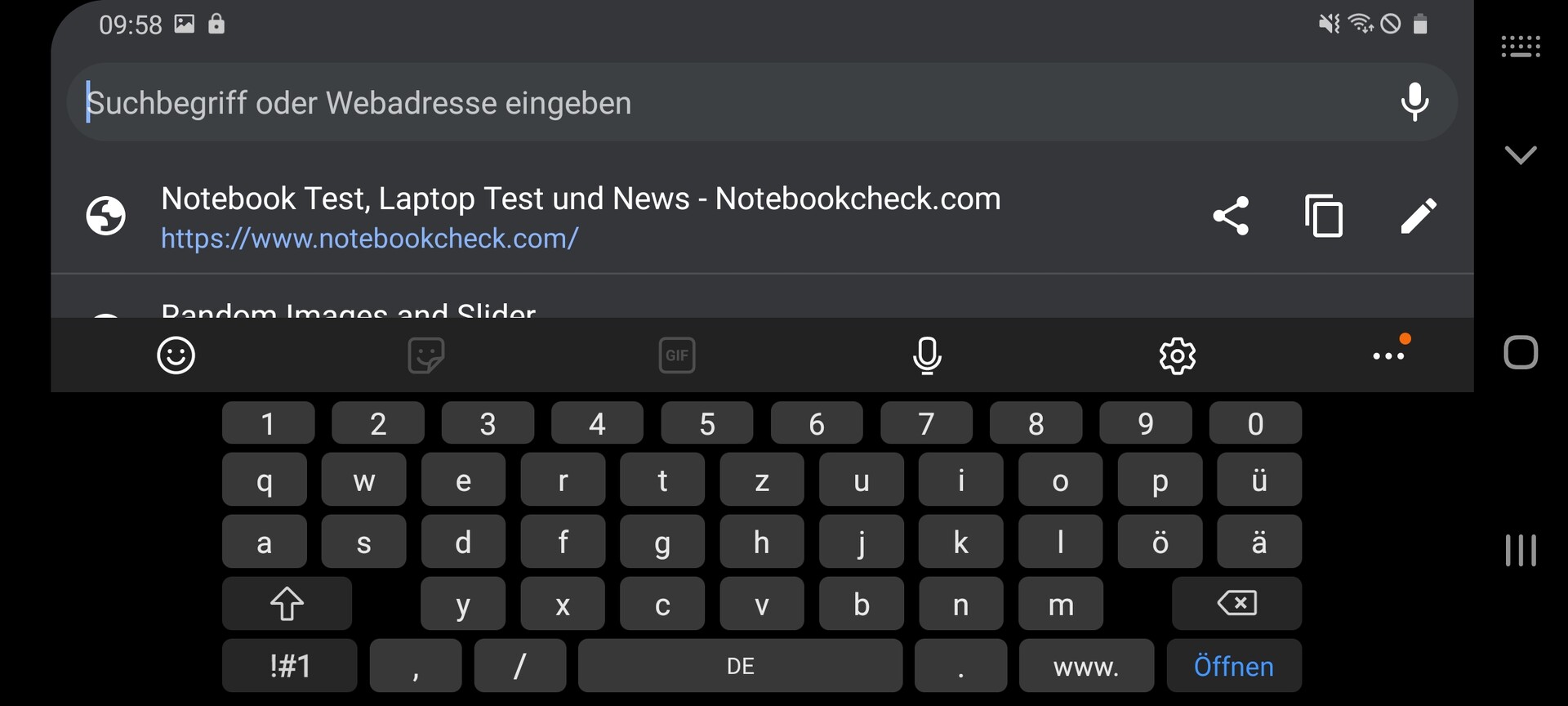The height and width of the screenshot is (706, 1568).
Task: Switch to symbols keyboard with !#1 key
Action: 289,666
